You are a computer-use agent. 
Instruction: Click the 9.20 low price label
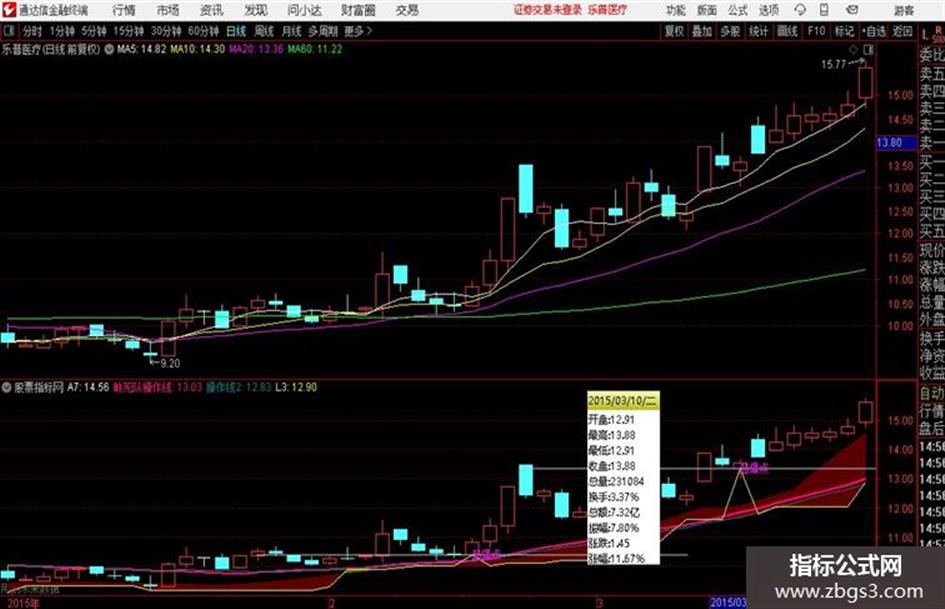click(x=170, y=364)
